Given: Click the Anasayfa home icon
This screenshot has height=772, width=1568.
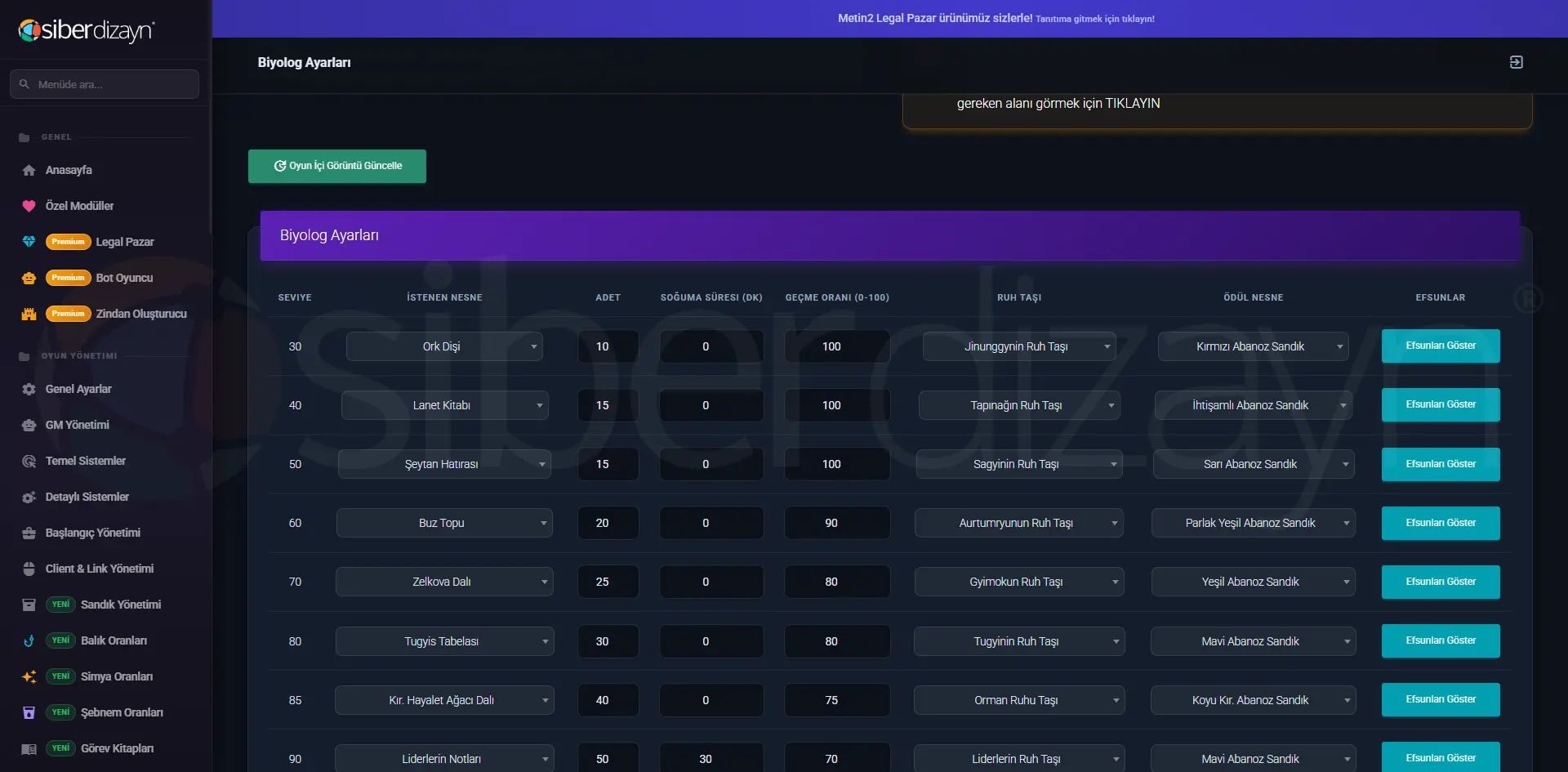Looking at the screenshot, I should pos(29,170).
